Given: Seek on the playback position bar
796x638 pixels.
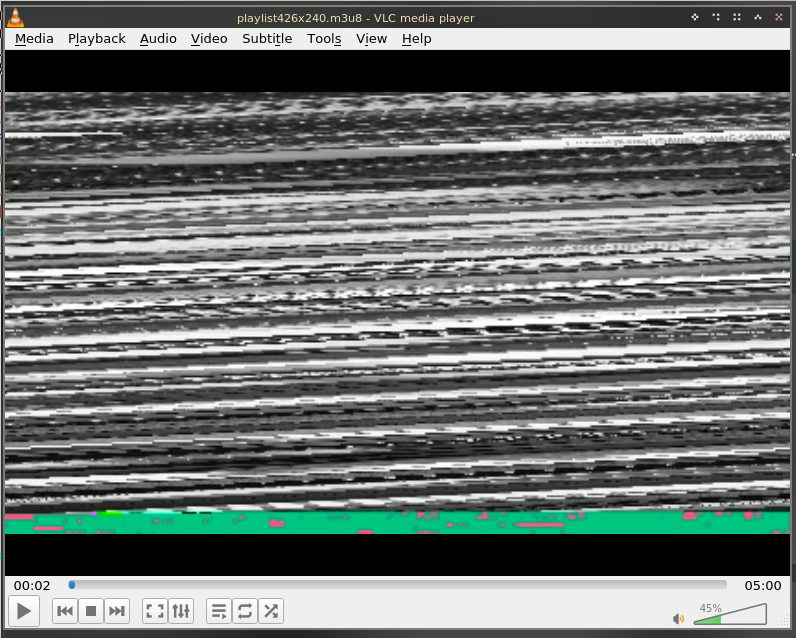Looking at the screenshot, I should 397,585.
